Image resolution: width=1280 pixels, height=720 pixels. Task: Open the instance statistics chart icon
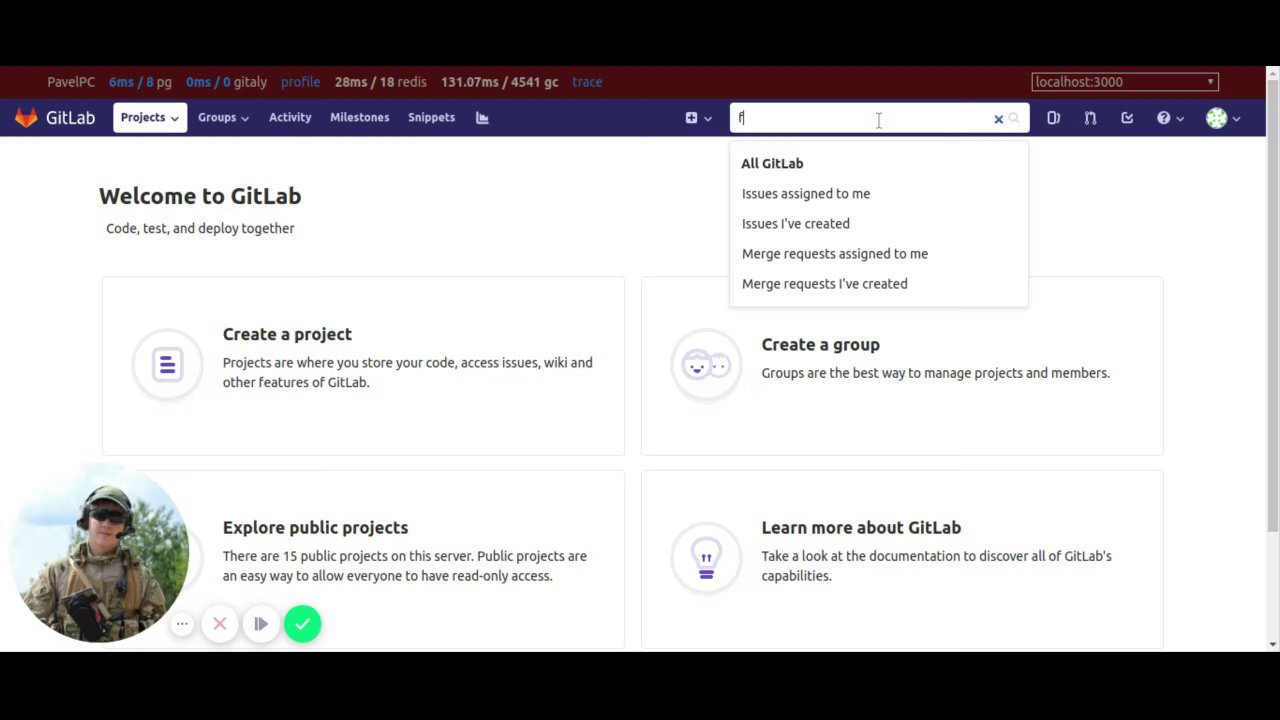point(482,118)
